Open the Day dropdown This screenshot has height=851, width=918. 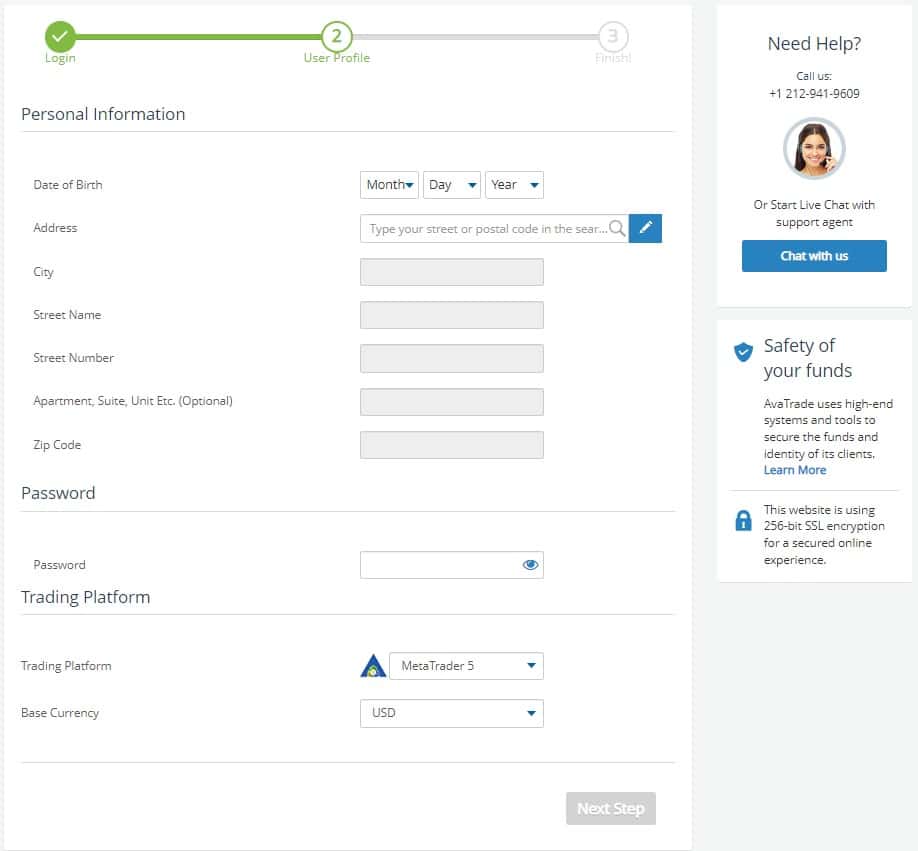pyautogui.click(x=451, y=185)
